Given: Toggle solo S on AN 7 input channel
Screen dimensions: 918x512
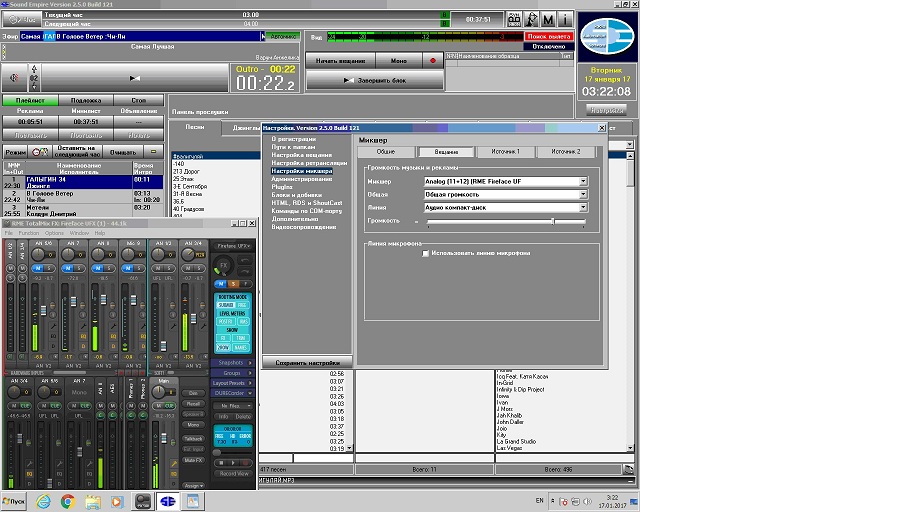Looking at the screenshot, I should [x=79, y=268].
